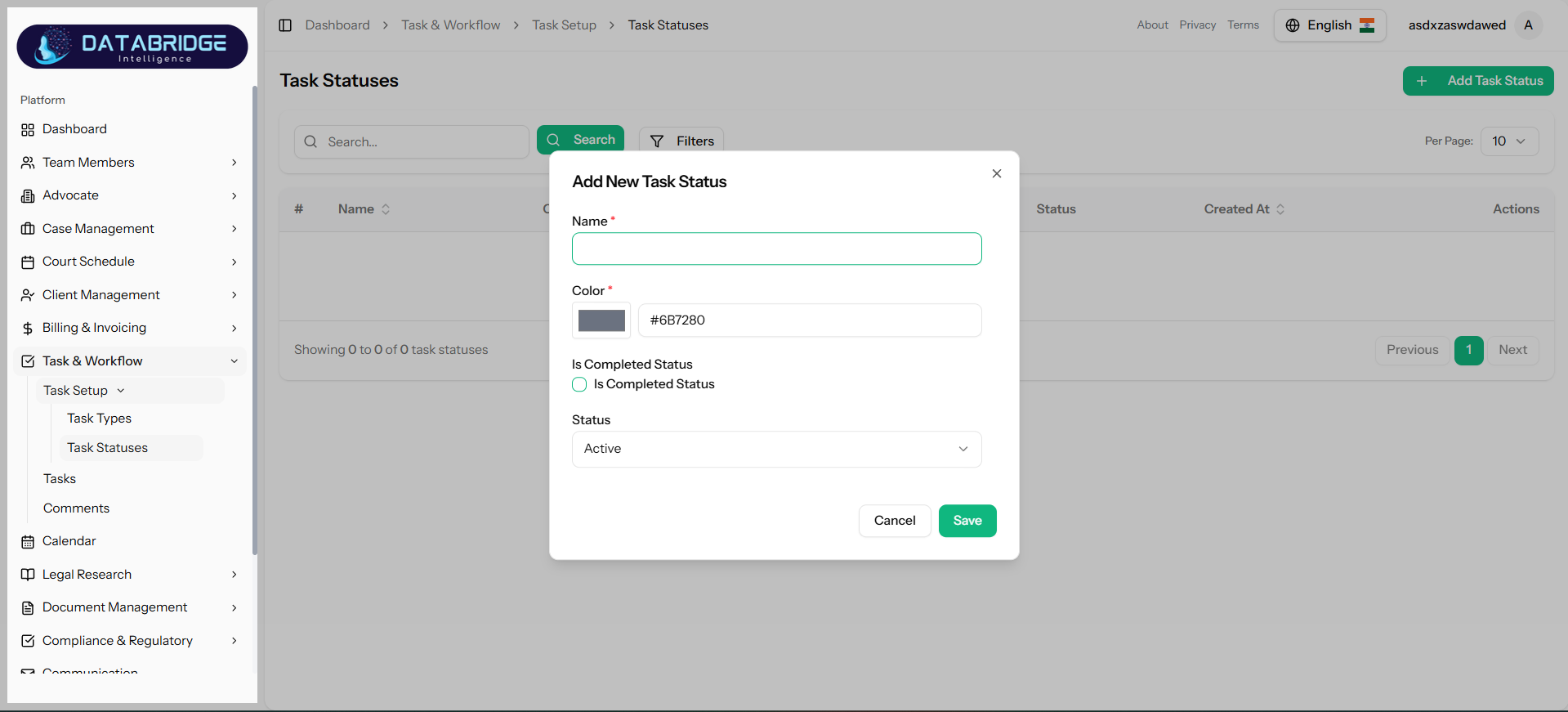1568x712 pixels.
Task: Open the Per Page dropdown
Action: tap(1509, 141)
